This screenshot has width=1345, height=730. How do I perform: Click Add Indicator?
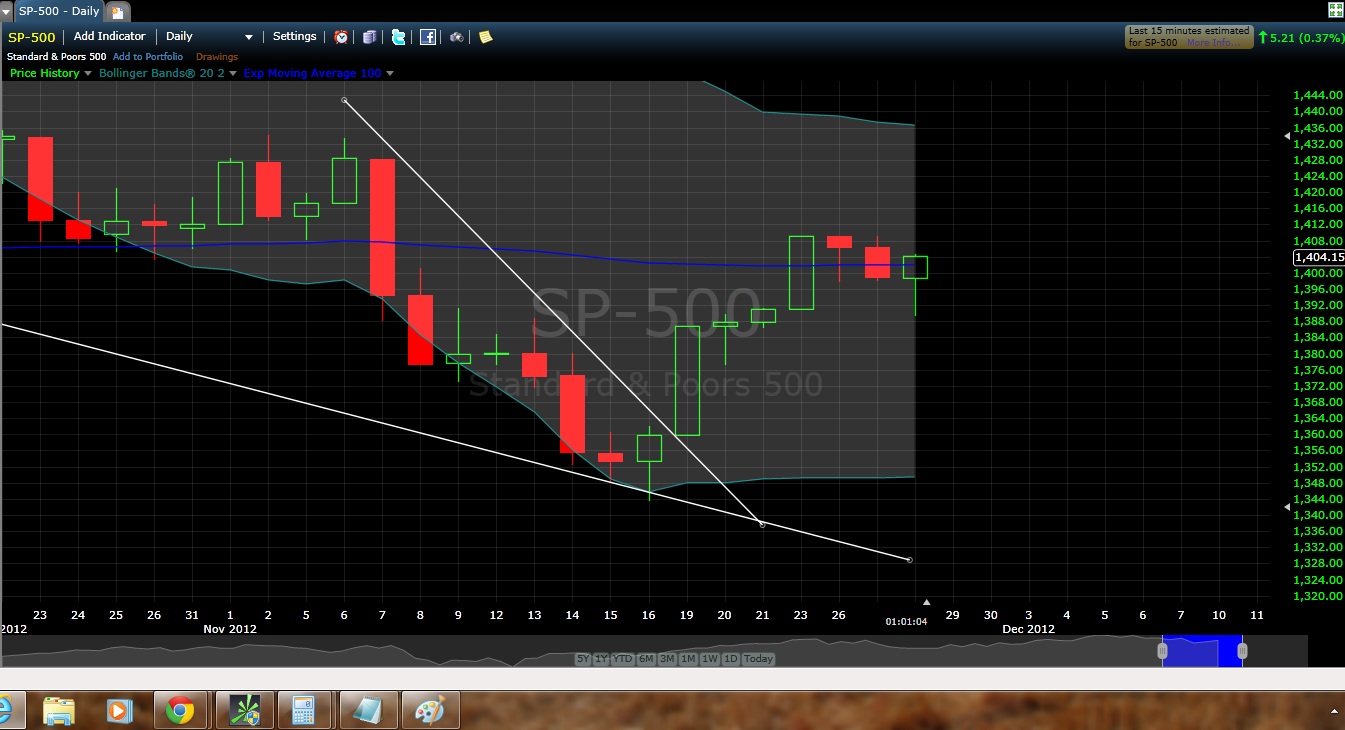(109, 37)
